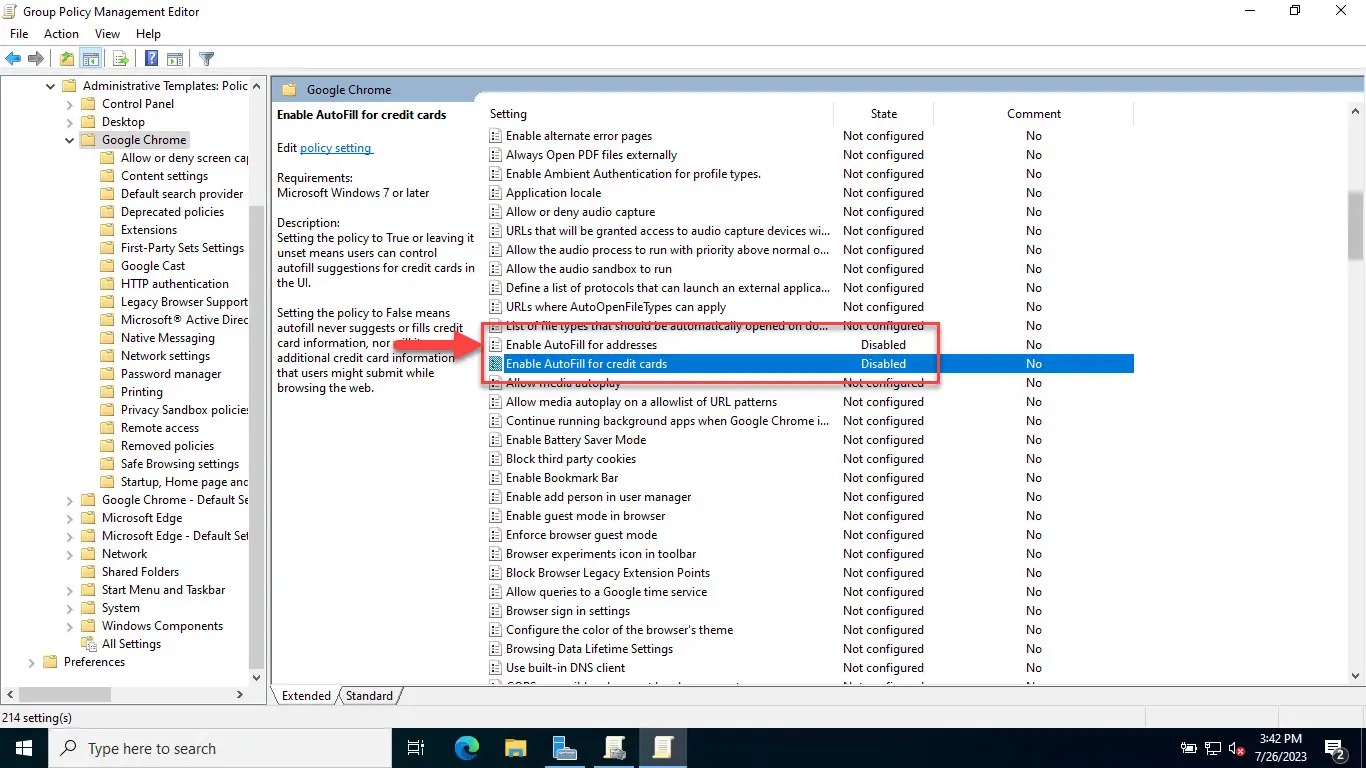Collapse the Google Chrome tree node
This screenshot has height=768, width=1366.
click(70, 140)
